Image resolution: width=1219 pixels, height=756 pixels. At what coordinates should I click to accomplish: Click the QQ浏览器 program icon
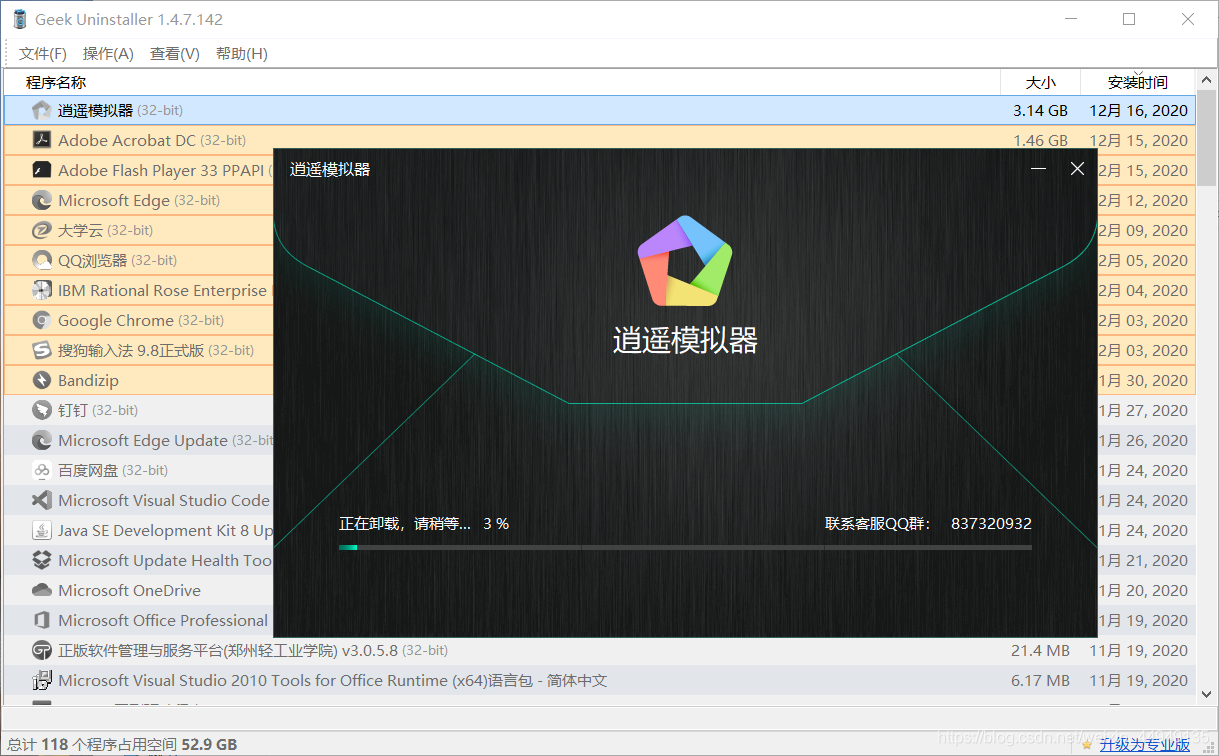(x=41, y=260)
